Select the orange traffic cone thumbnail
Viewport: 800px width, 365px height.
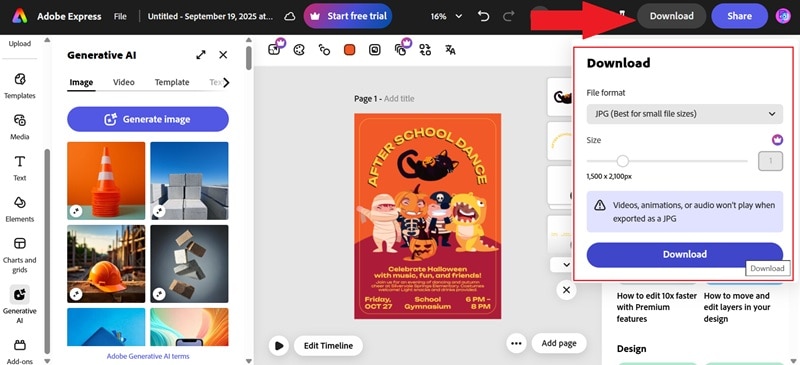(106, 181)
